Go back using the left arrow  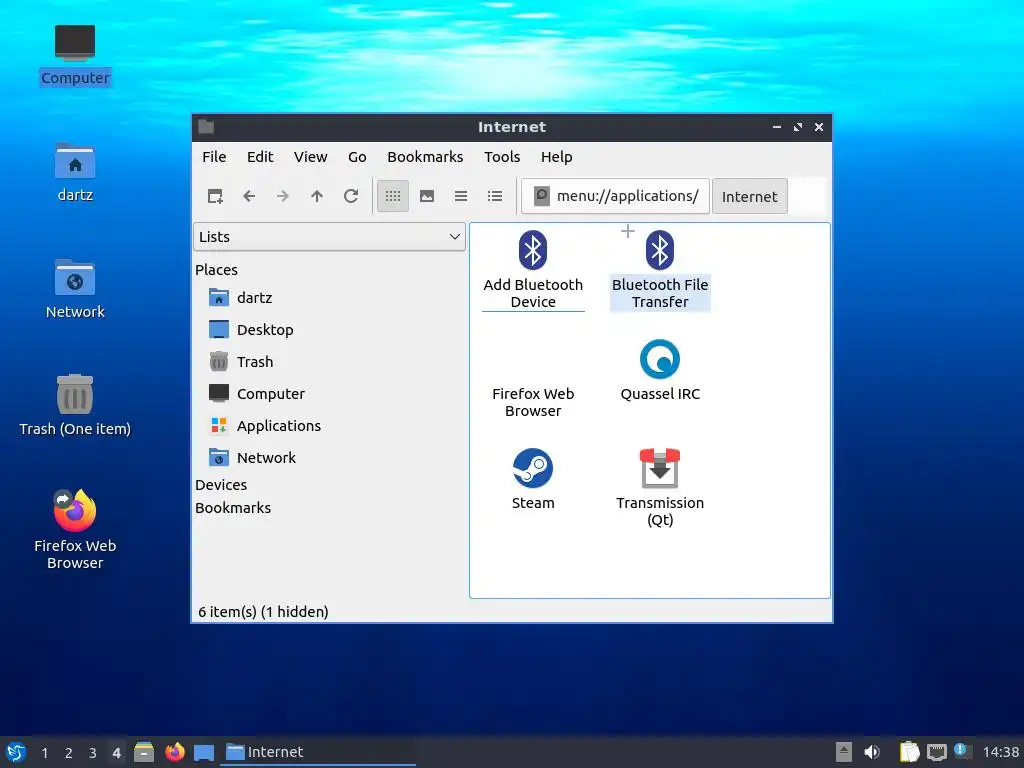pyautogui.click(x=249, y=196)
